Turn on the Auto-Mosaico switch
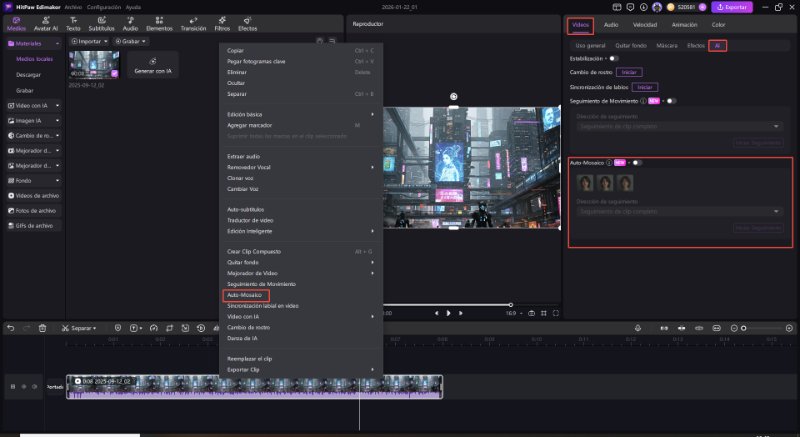 (635, 161)
